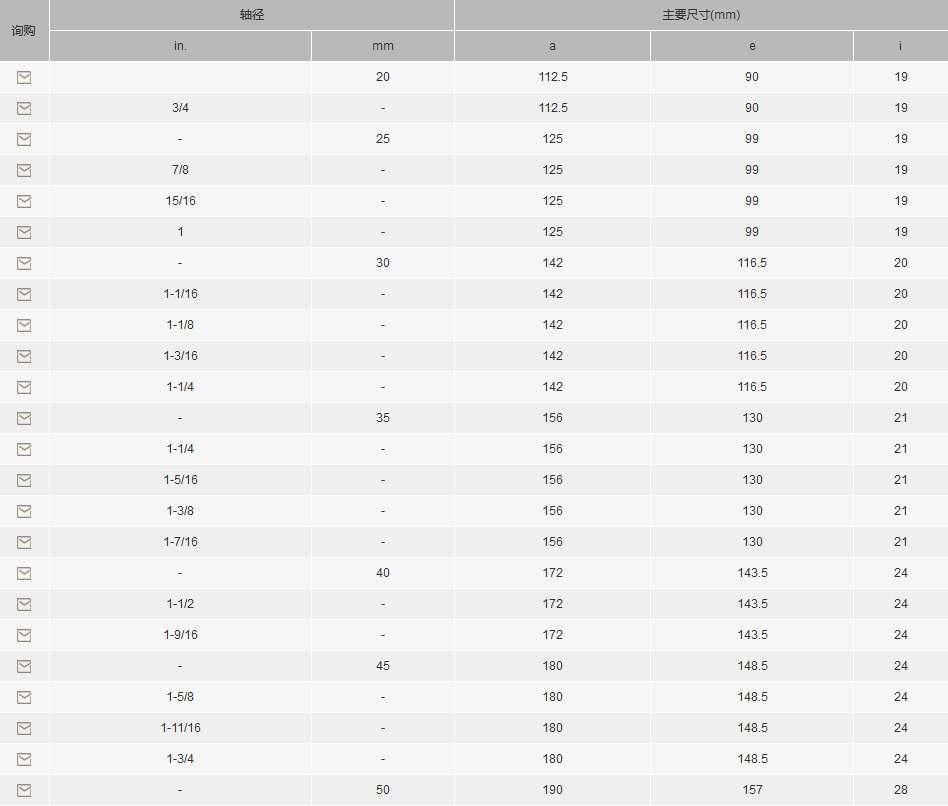Click envelope icon for 15/16 inch row

24,201
